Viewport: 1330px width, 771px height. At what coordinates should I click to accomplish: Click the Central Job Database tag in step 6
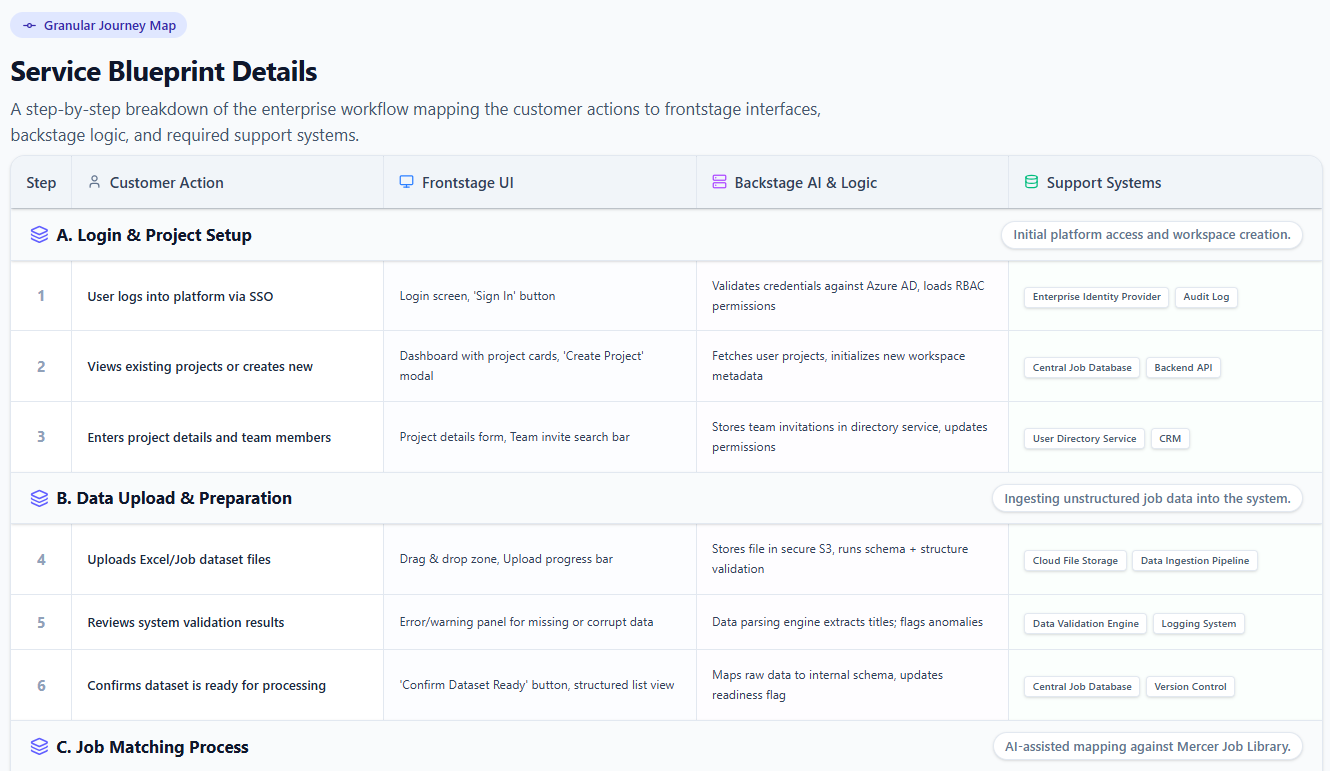[x=1082, y=687]
